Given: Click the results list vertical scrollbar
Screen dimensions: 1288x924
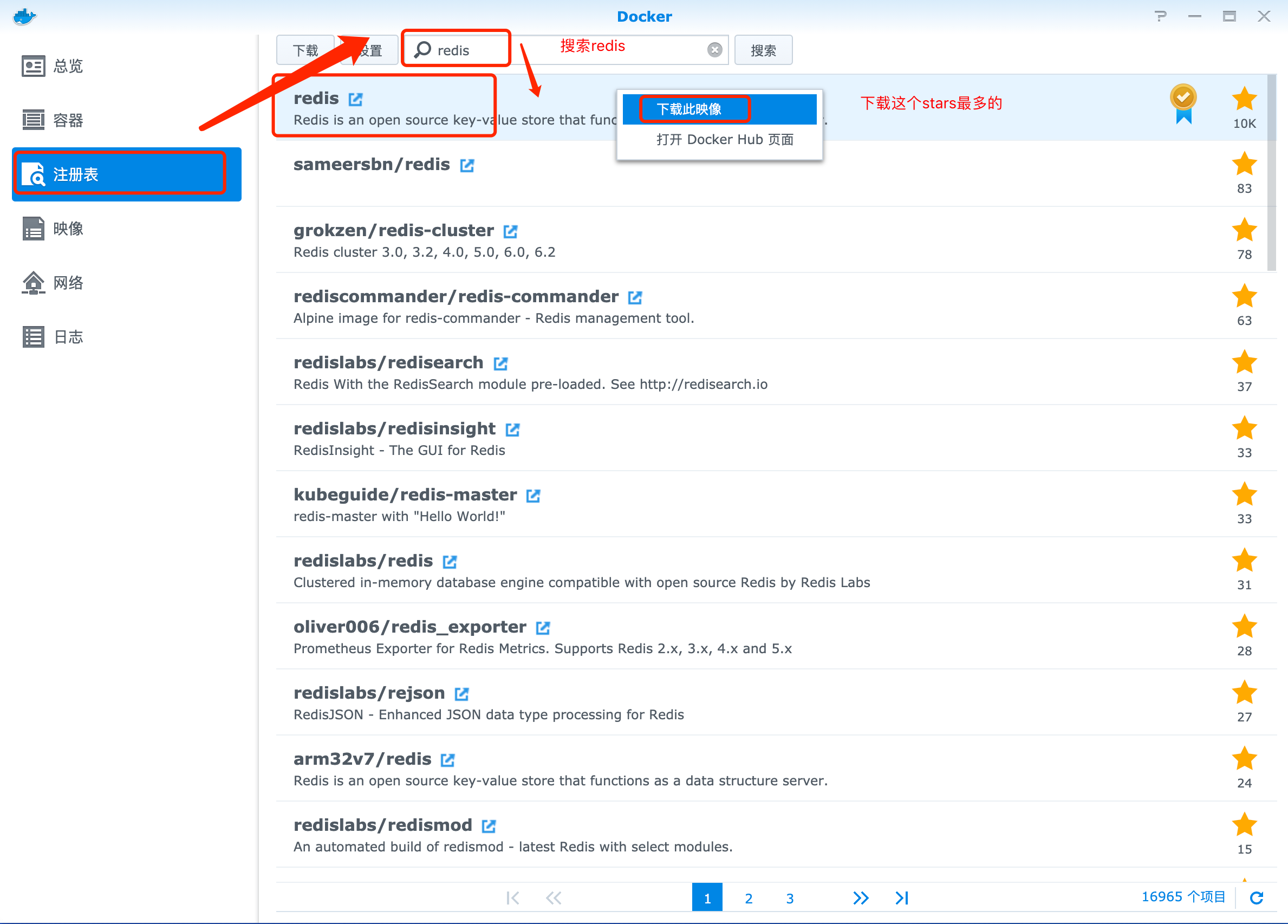Looking at the screenshot, I should (x=1271, y=173).
